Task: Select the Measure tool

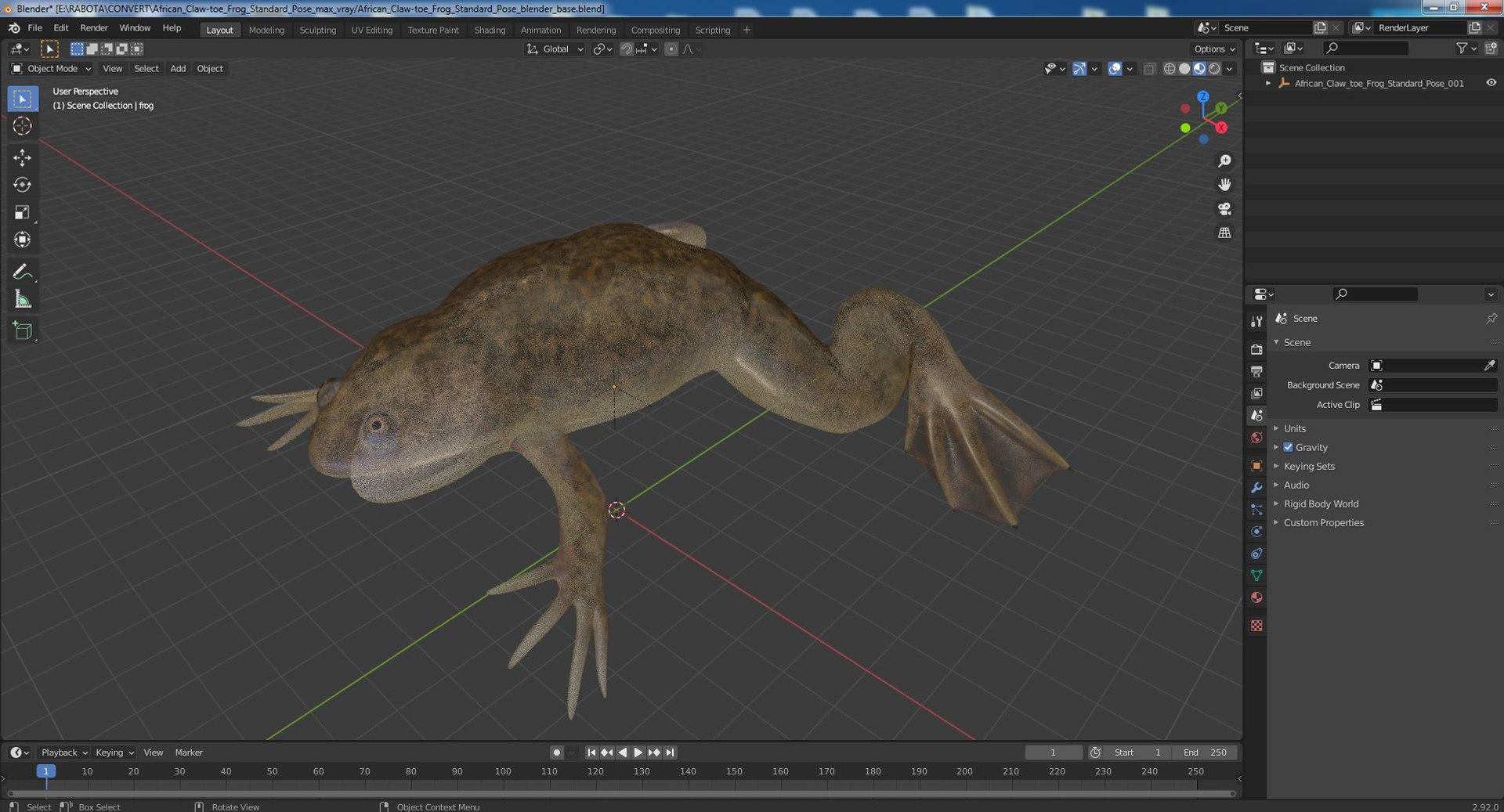Action: (22, 299)
